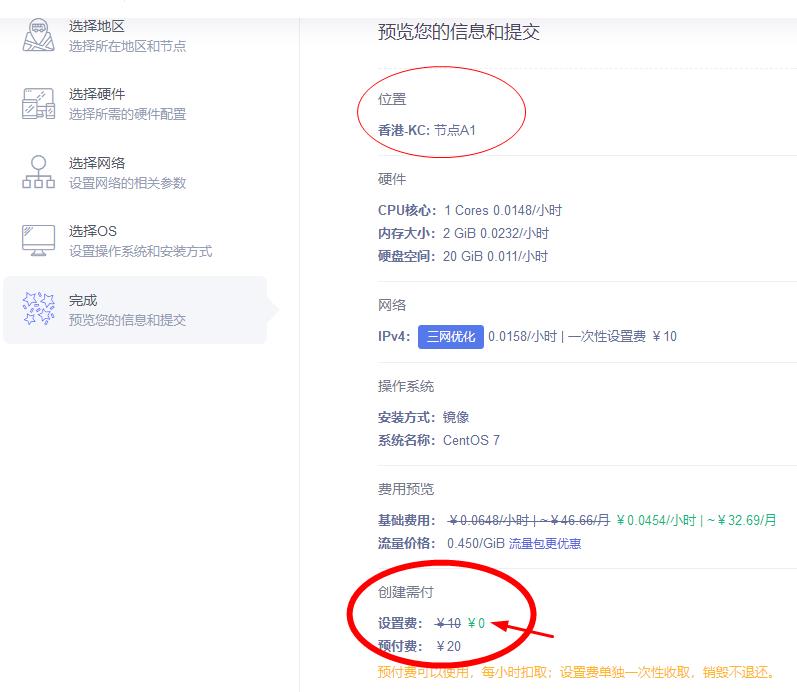Click the 硬件 section label
Image resolution: width=797 pixels, height=692 pixels.
point(392,179)
